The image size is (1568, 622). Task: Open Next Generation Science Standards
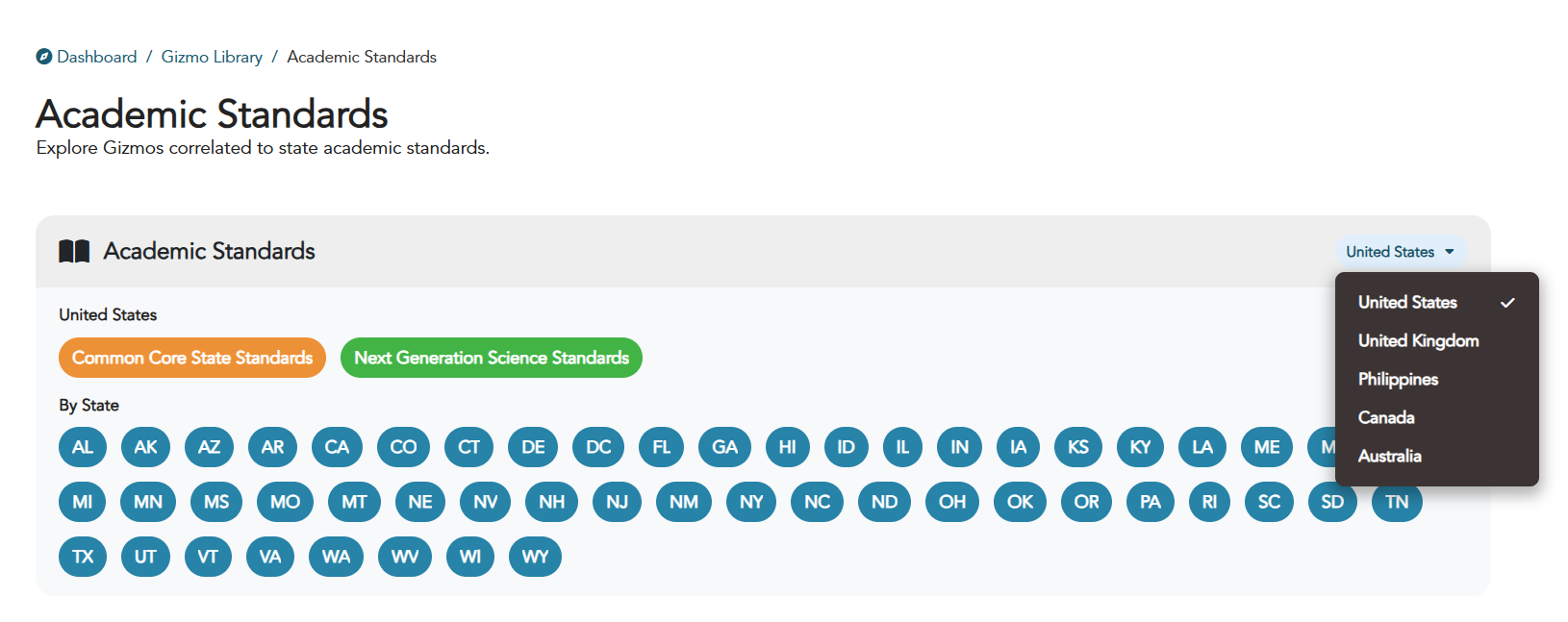click(x=491, y=358)
